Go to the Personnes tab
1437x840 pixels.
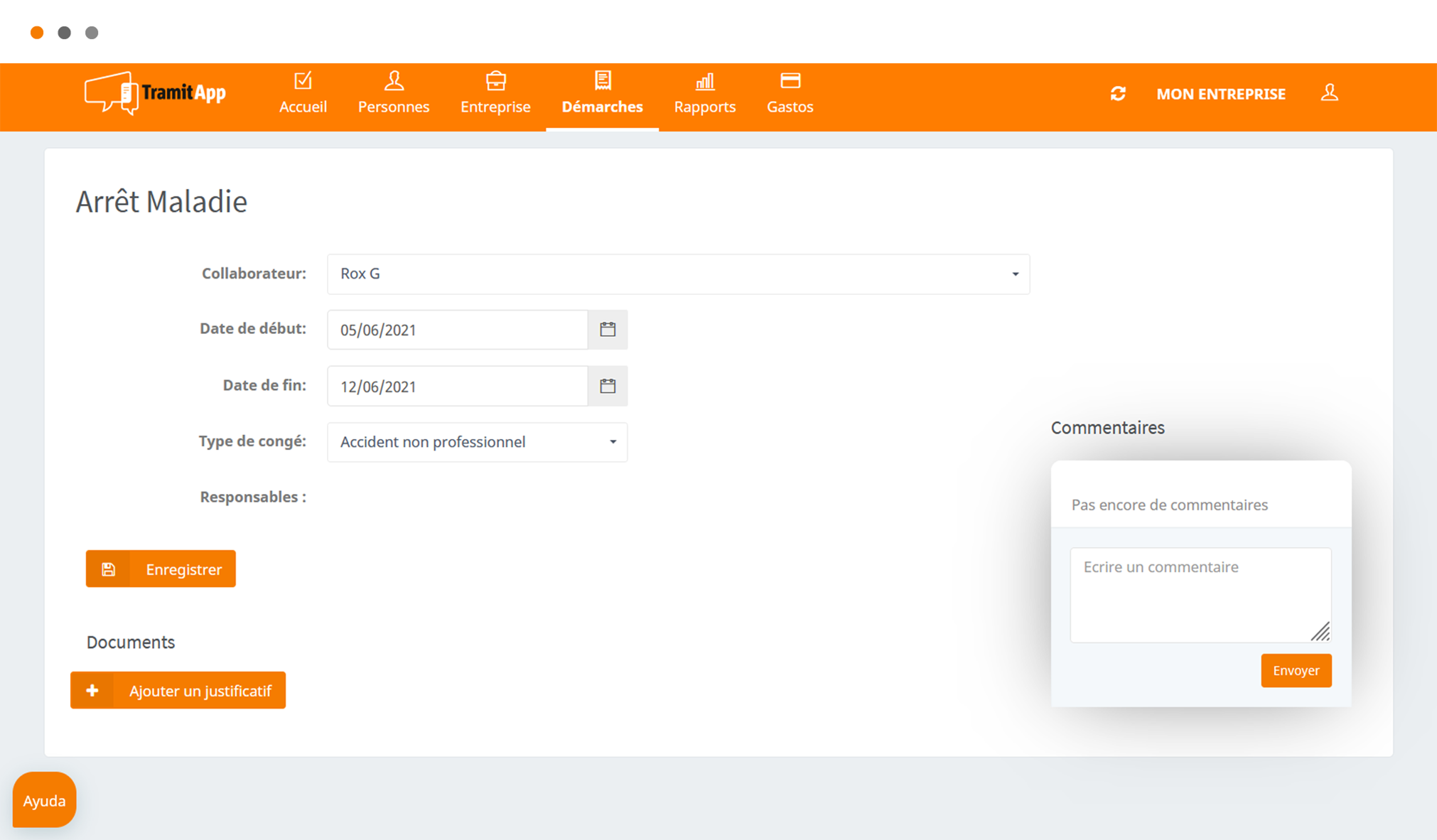click(394, 94)
